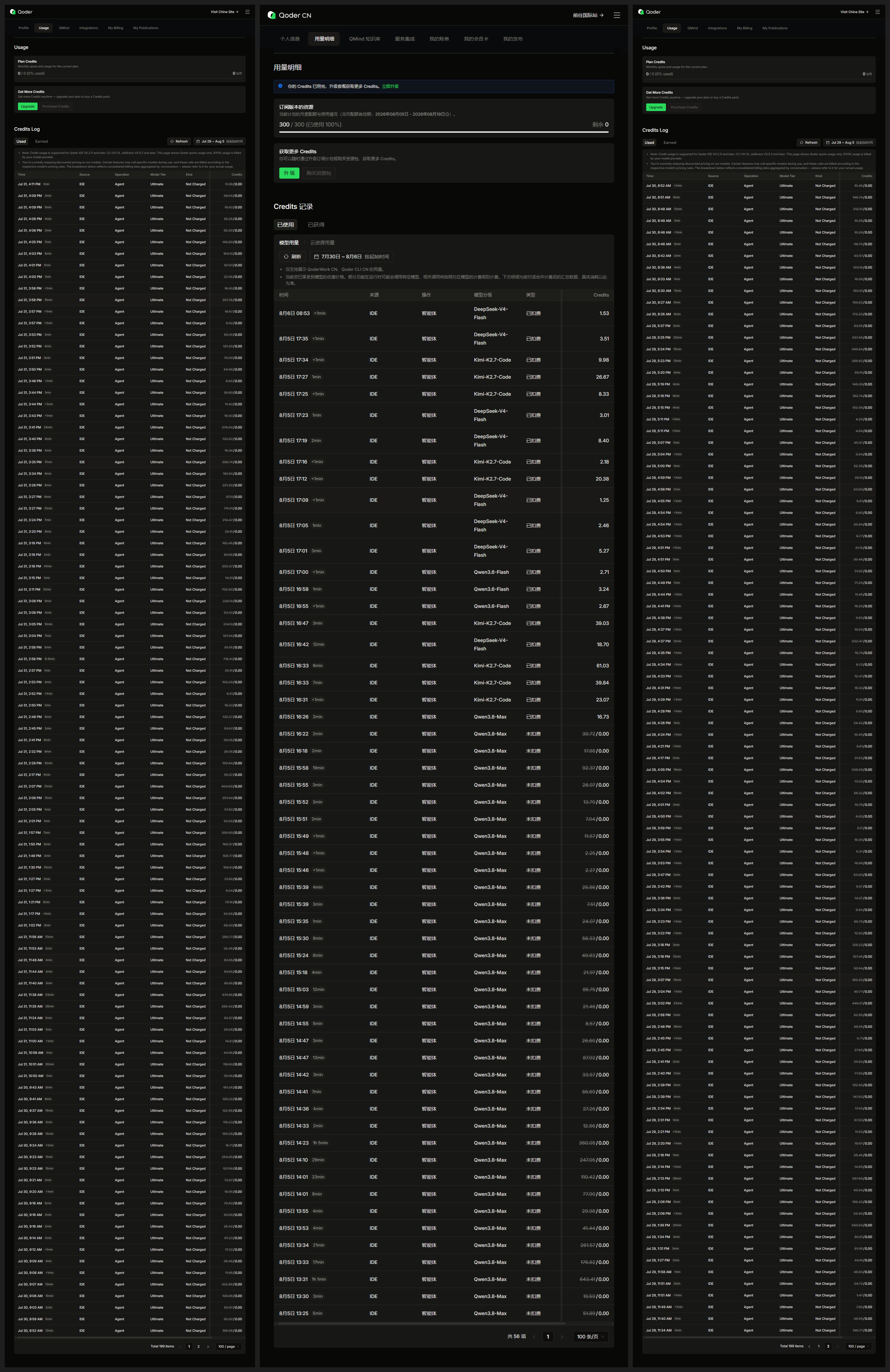Image resolution: width=890 pixels, height=1372 pixels.
Task: Open 100 条/页 page size dropdown
Action: pos(591,1336)
